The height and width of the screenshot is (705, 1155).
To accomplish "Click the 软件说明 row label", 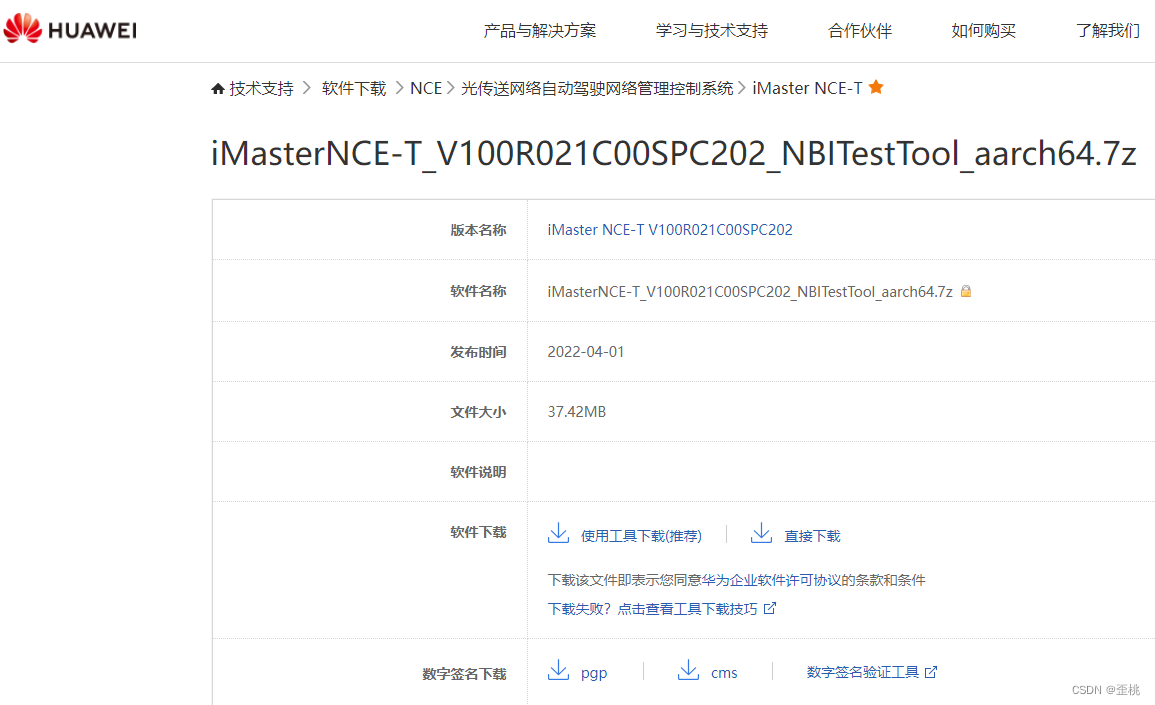I will click(x=478, y=472).
